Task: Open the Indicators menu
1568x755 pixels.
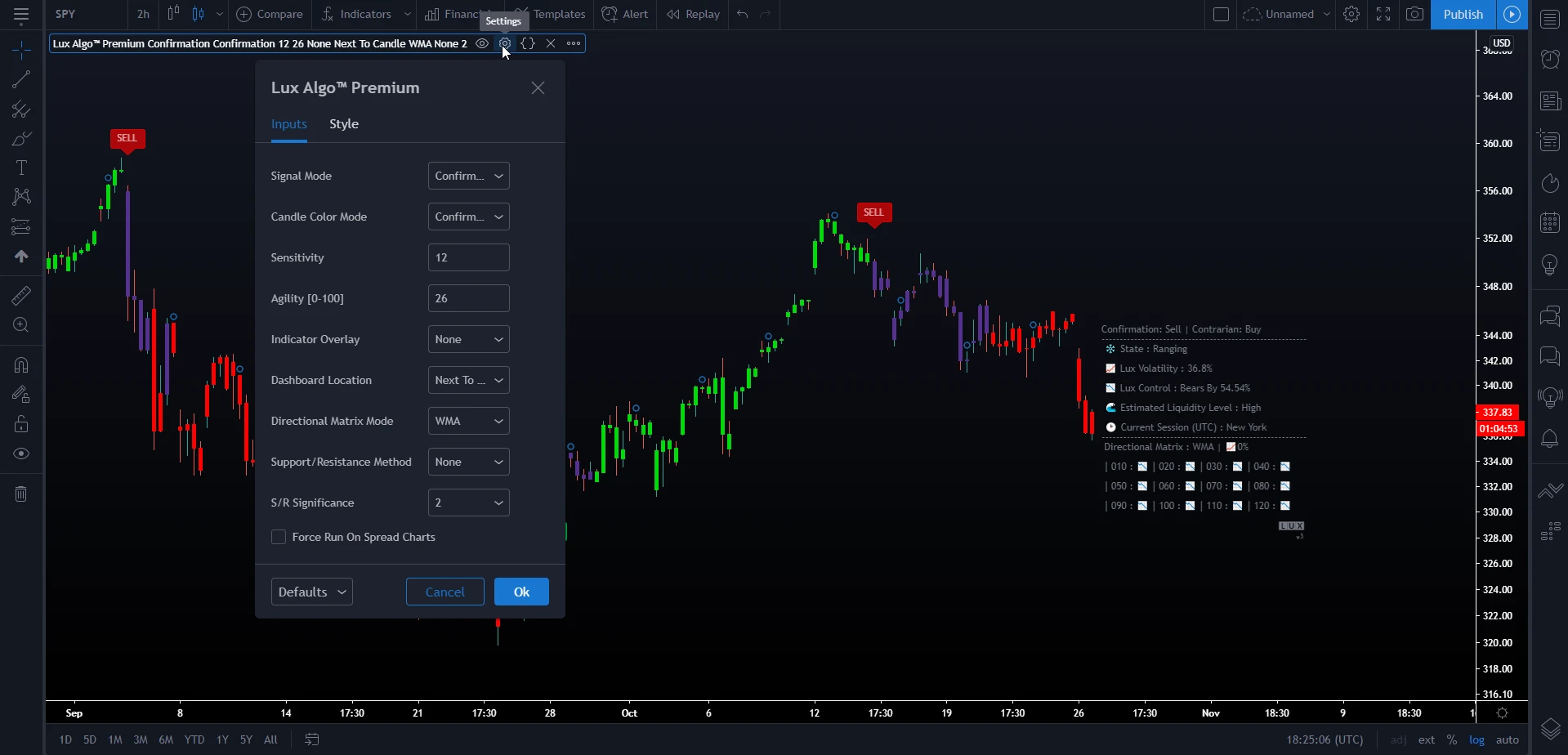Action: (357, 14)
